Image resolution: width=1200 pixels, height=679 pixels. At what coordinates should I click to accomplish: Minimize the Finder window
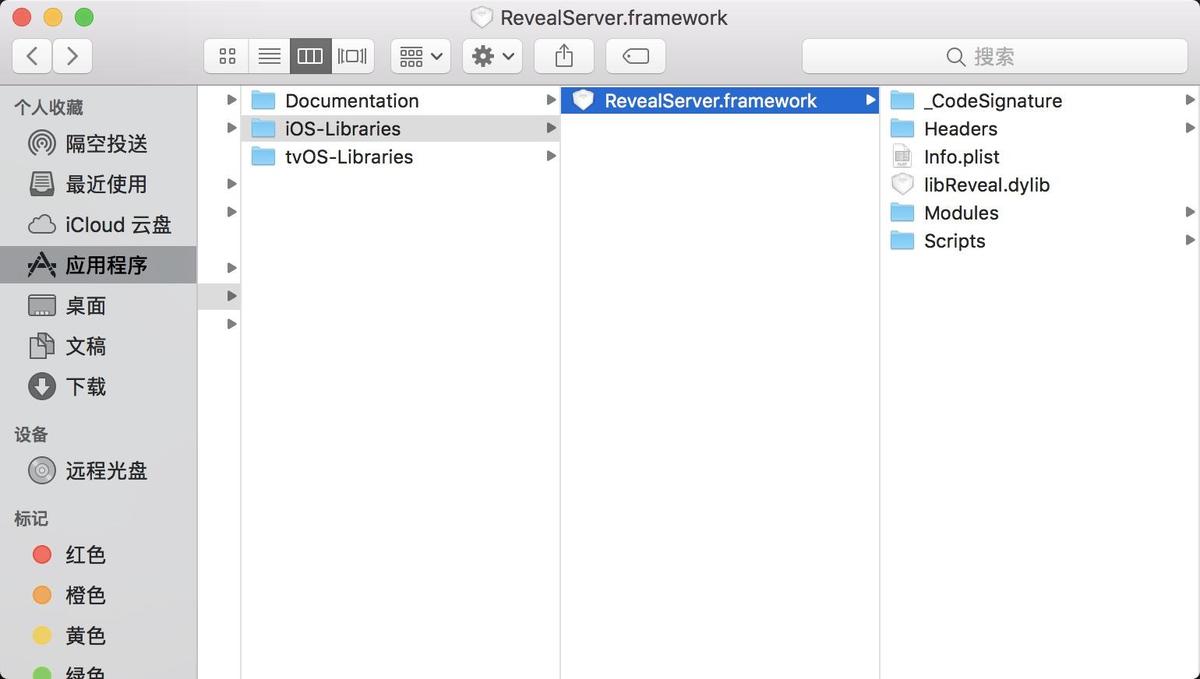click(53, 17)
